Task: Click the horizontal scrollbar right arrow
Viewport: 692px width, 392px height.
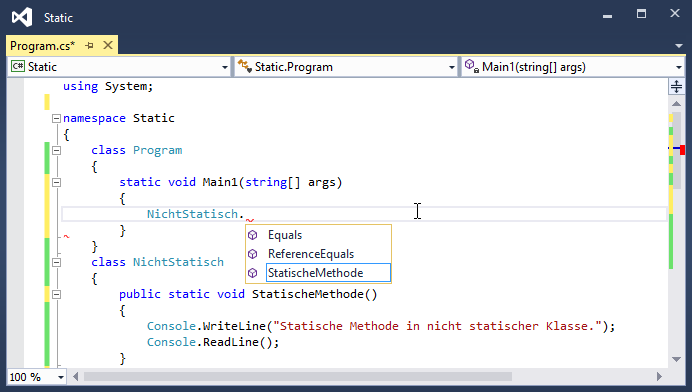Action: coord(659,377)
